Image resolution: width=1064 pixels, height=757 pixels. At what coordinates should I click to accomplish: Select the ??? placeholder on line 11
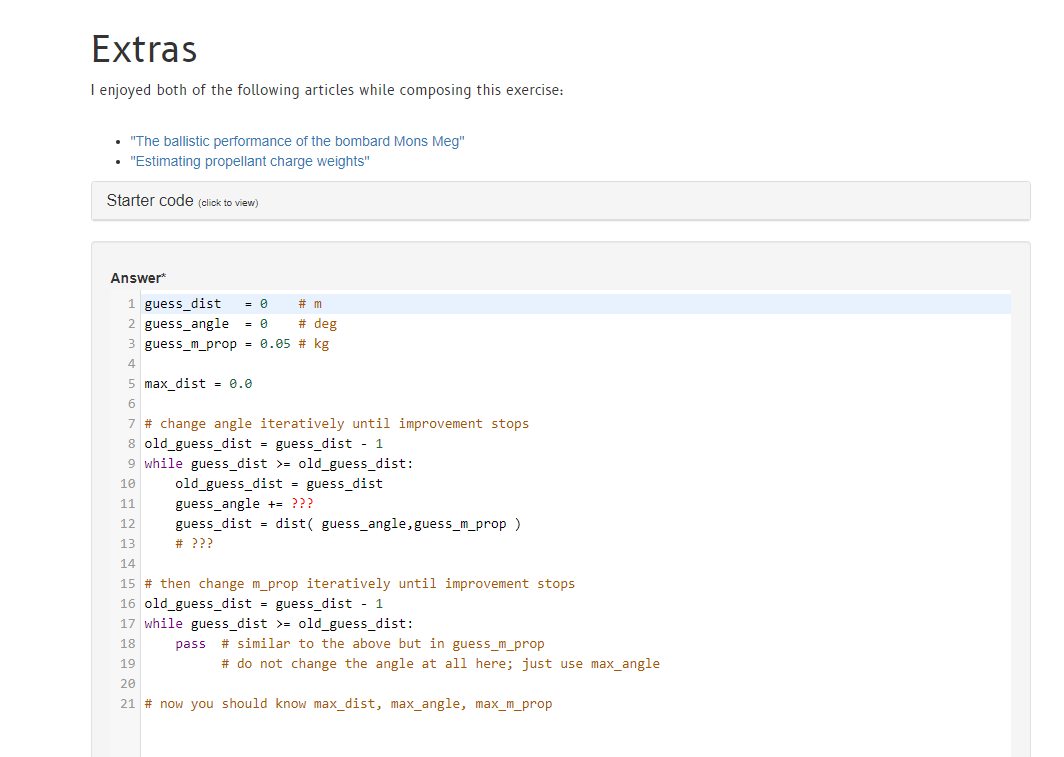click(301, 503)
